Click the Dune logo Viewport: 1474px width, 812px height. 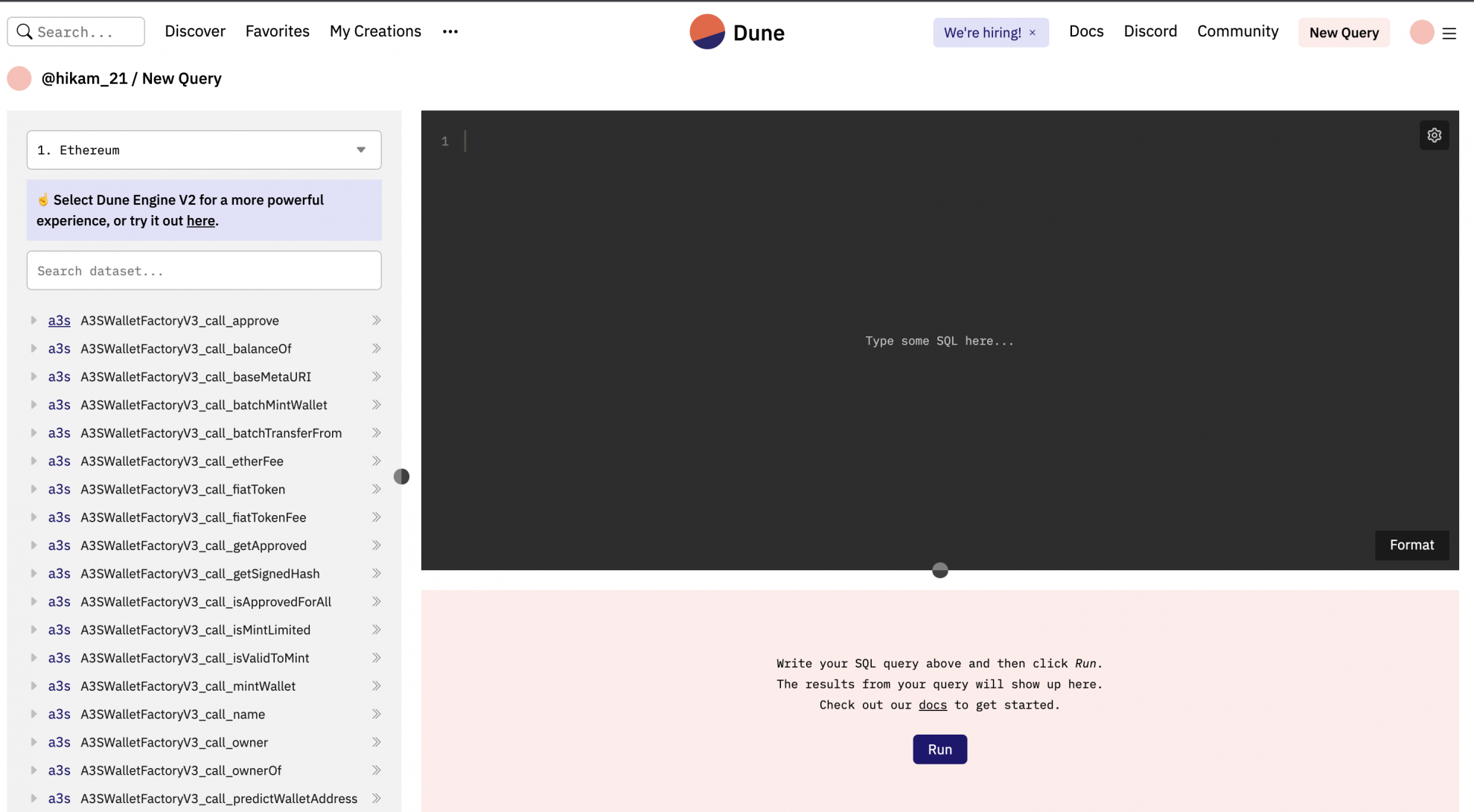pyautogui.click(x=737, y=32)
